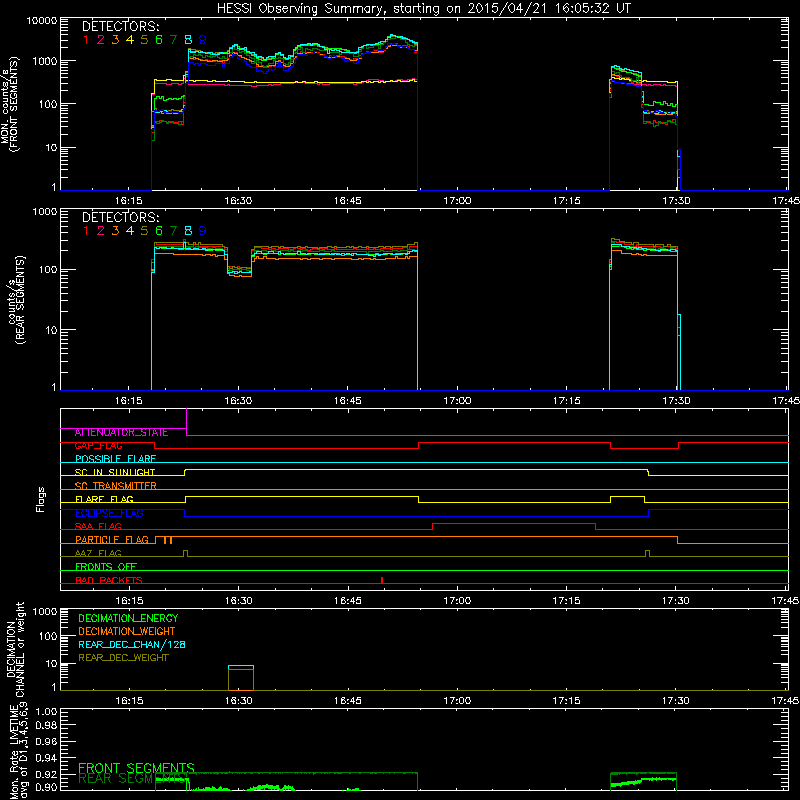Select the AAZ_FLAG label
The width and height of the screenshot is (800, 800).
pos(98,554)
